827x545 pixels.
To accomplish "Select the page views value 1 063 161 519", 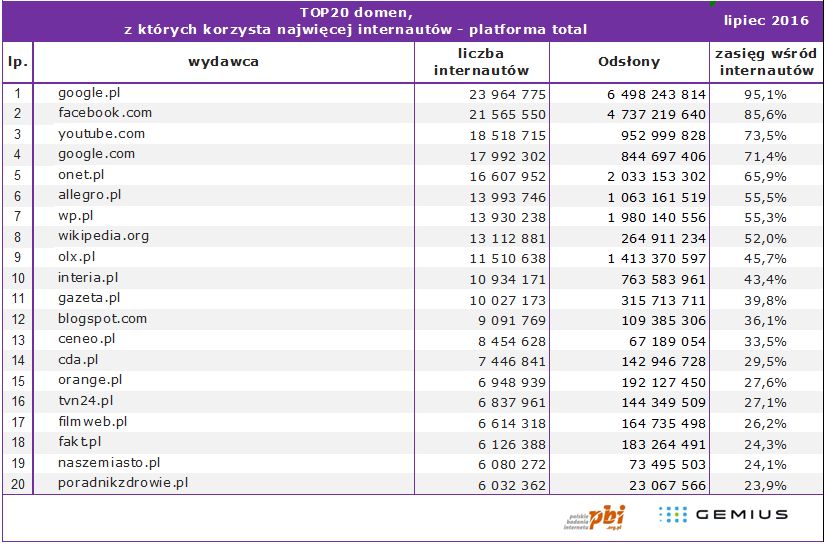I will 656,198.
